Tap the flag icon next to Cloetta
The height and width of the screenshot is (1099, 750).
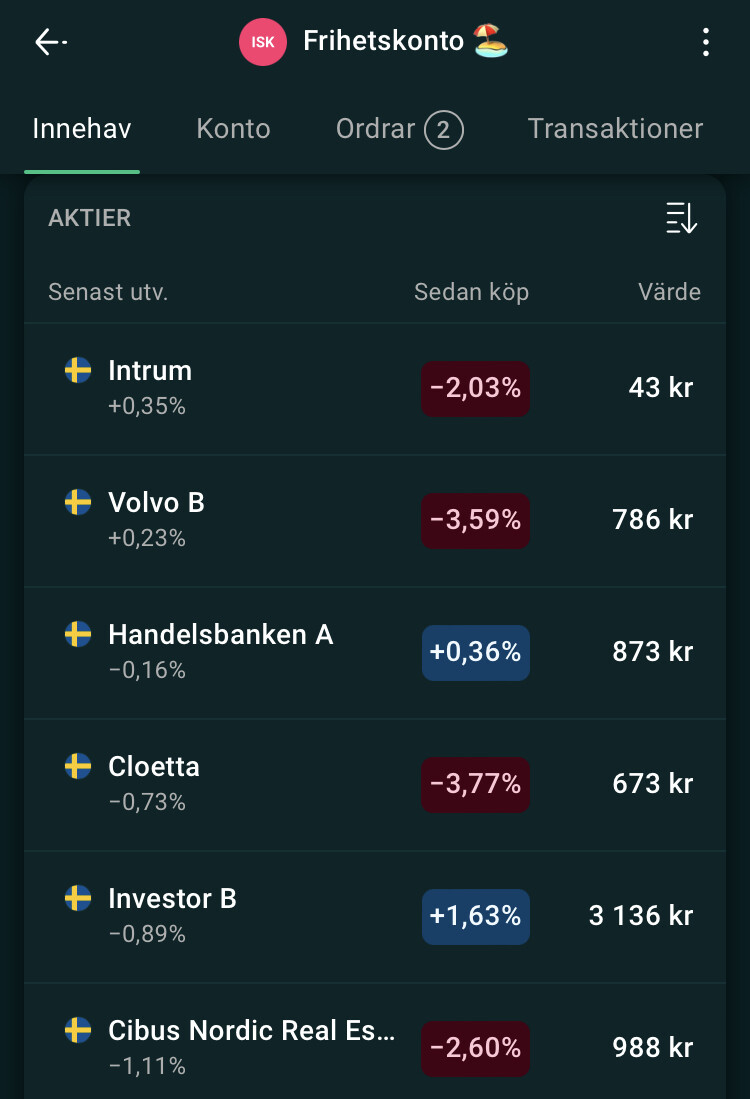point(78,766)
